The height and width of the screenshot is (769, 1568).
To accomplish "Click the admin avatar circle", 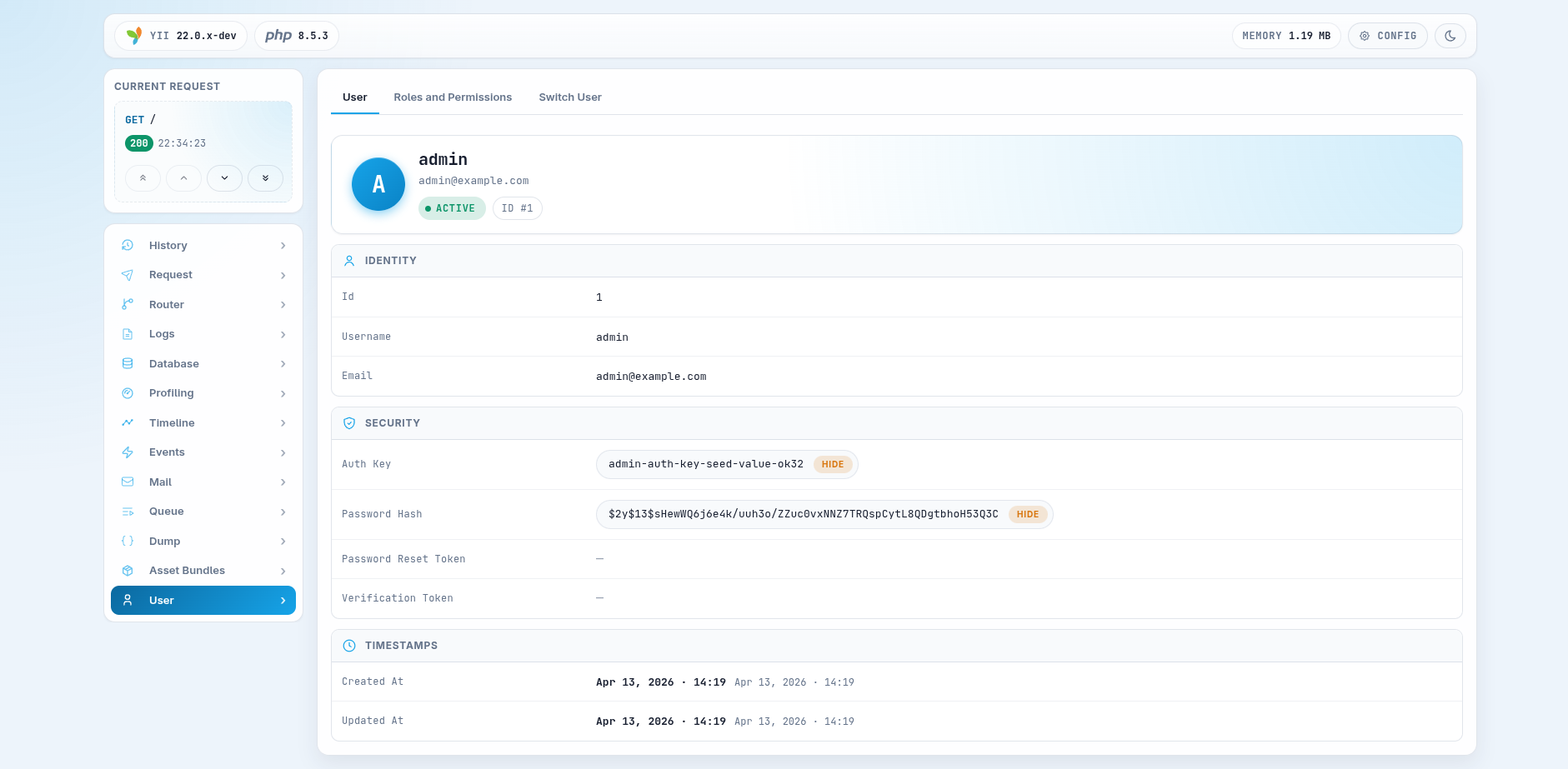I will point(378,184).
